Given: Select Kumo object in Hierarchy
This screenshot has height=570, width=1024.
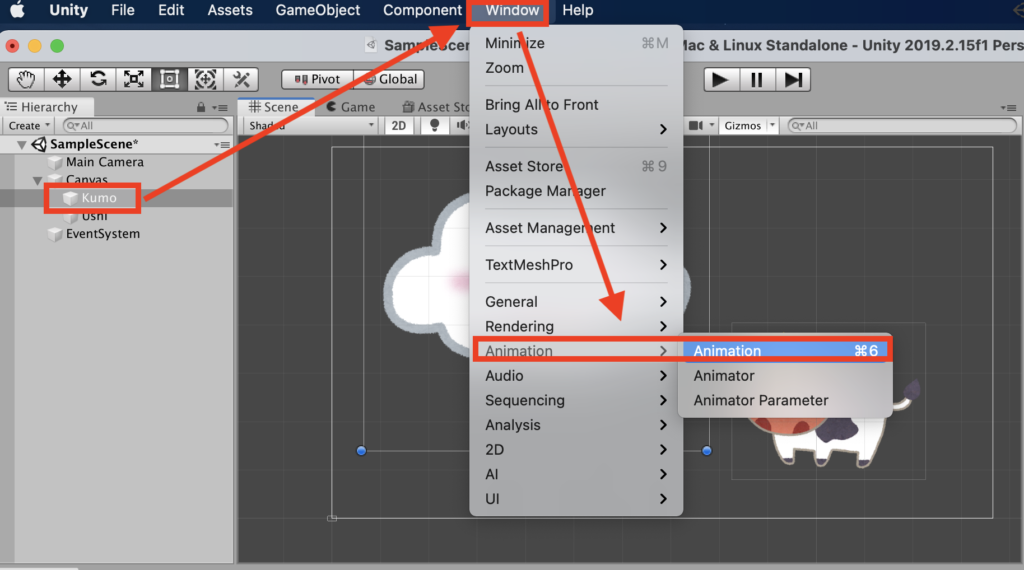Looking at the screenshot, I should 99,198.
